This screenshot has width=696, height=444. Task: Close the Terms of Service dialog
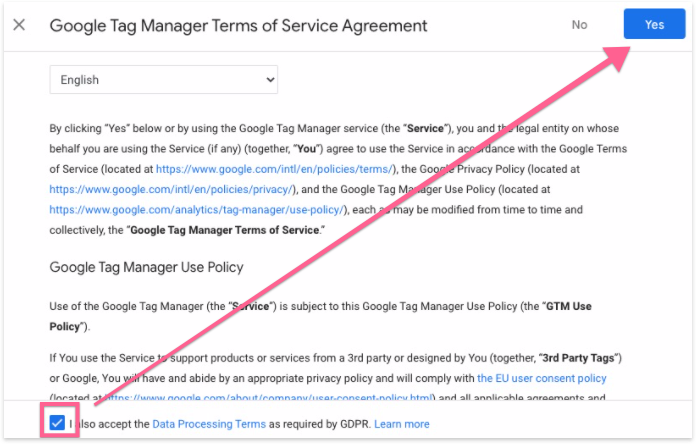click(x=19, y=25)
